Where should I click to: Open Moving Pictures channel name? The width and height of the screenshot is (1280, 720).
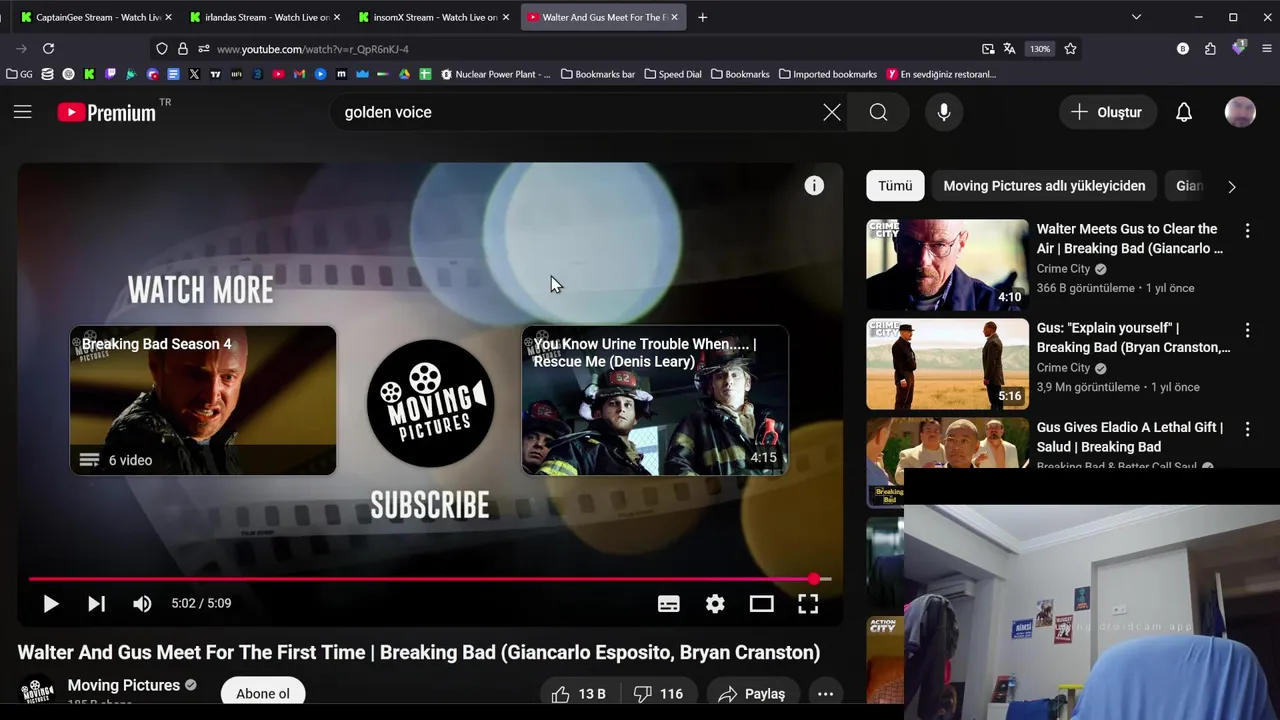point(124,685)
